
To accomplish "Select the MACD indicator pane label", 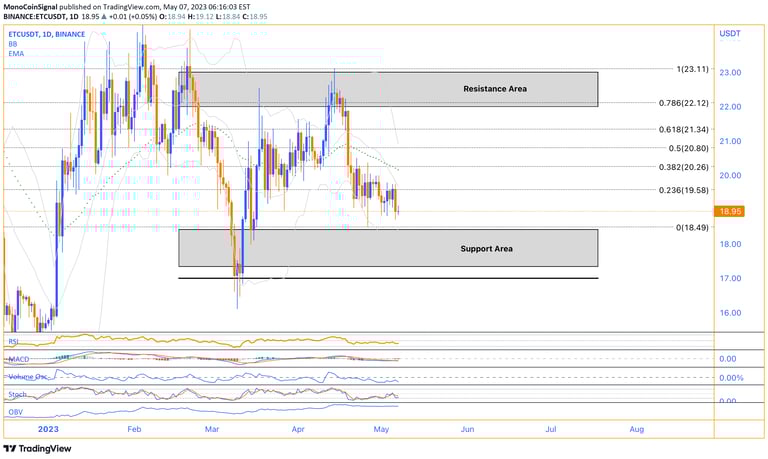I will point(19,359).
